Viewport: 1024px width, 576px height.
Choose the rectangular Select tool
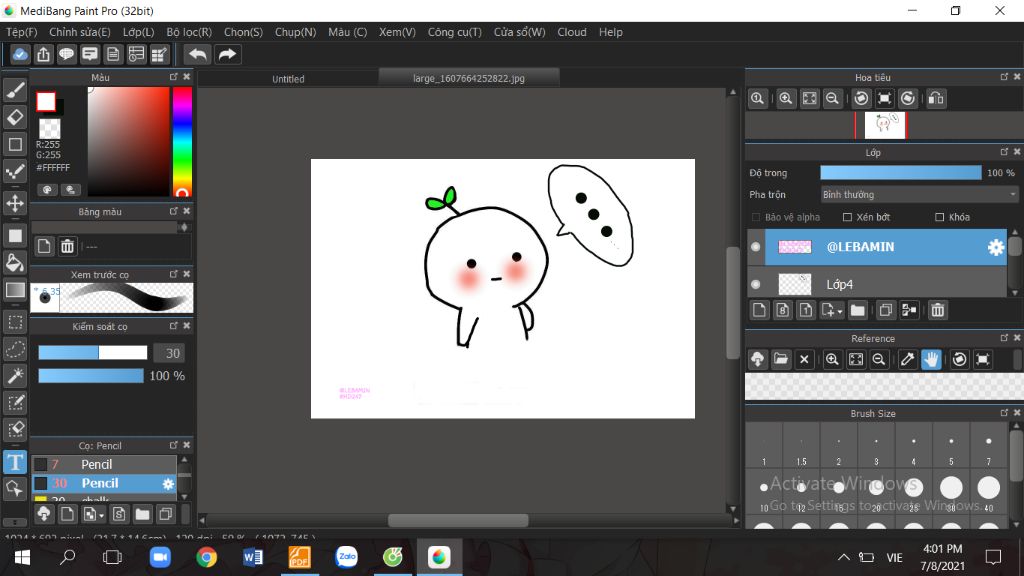[x=15, y=322]
